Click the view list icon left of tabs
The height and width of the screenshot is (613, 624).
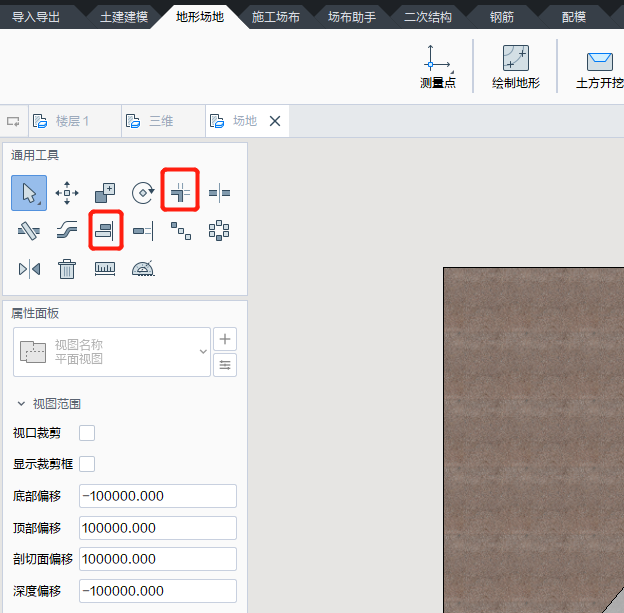point(14,121)
